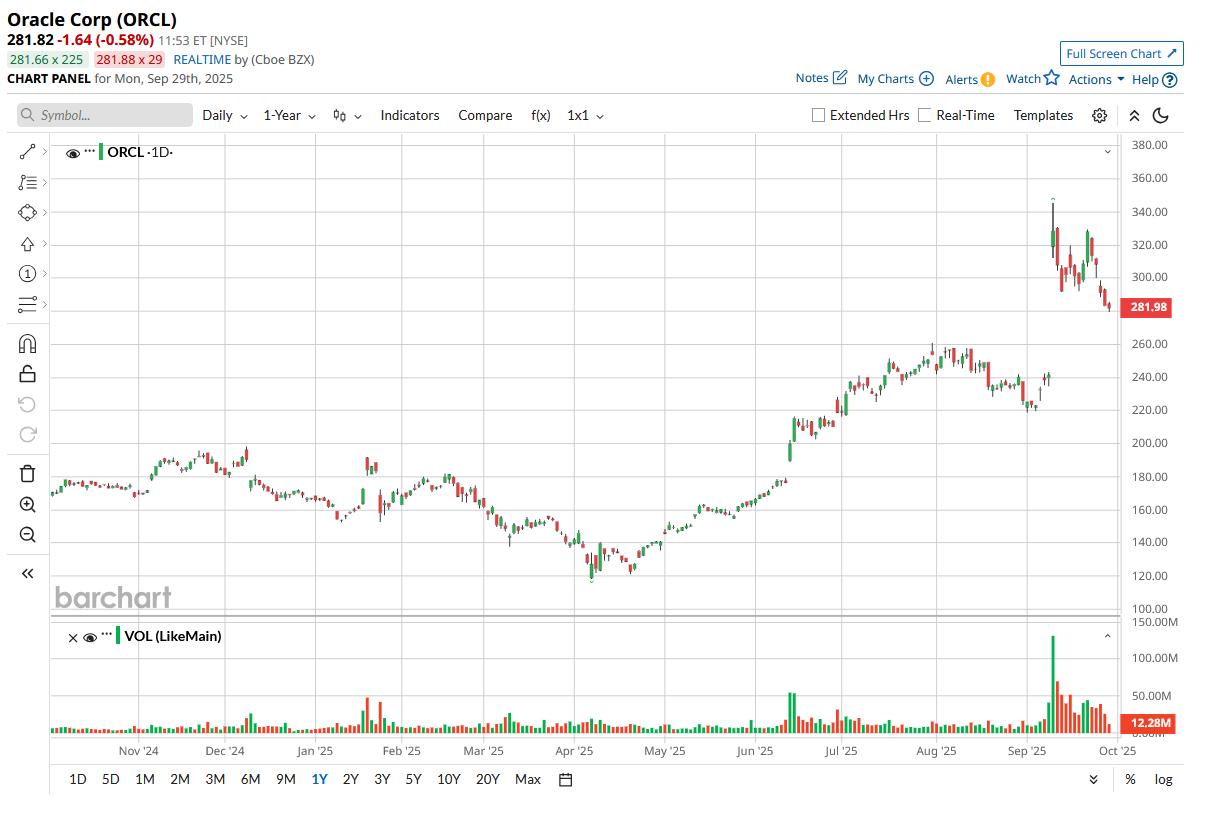Select the 6M range tab
Viewport: 1208px width, 821px height.
pos(250,779)
